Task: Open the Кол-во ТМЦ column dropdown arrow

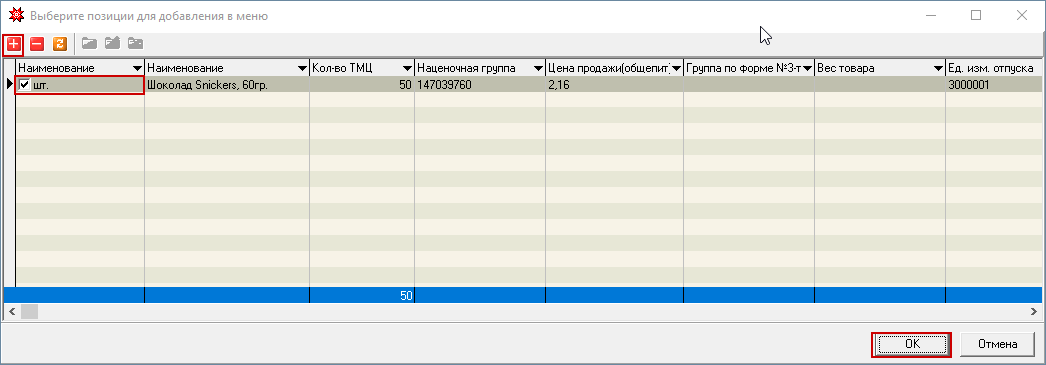Action: (408, 68)
